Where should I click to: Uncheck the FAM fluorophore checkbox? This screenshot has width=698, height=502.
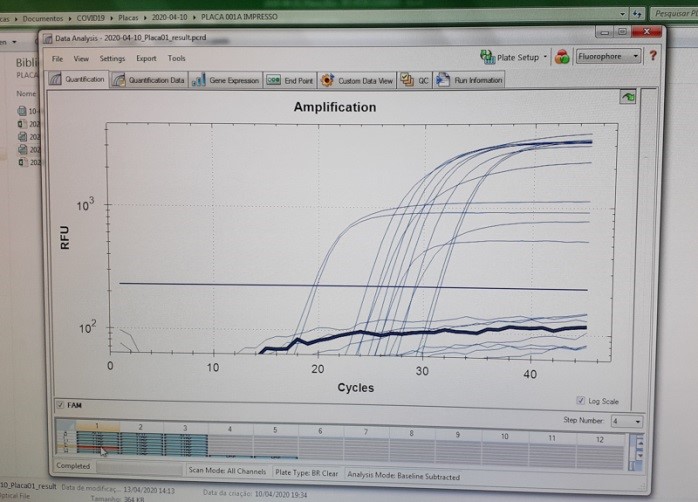pos(59,405)
